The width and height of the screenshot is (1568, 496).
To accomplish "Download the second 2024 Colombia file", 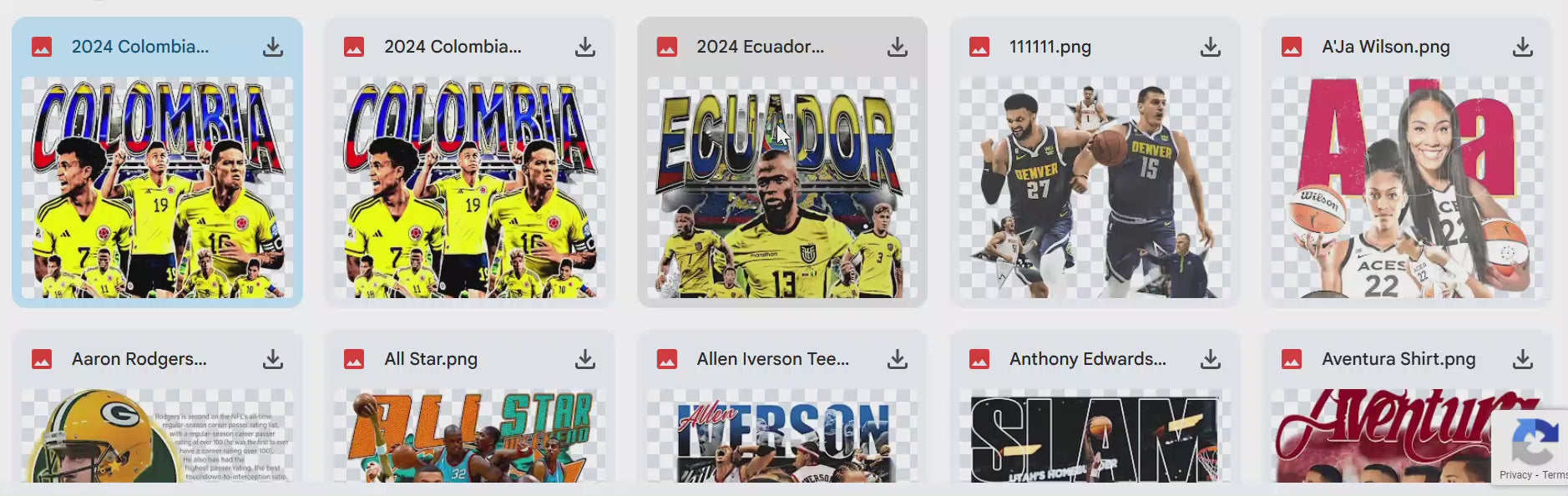I will click(x=585, y=47).
